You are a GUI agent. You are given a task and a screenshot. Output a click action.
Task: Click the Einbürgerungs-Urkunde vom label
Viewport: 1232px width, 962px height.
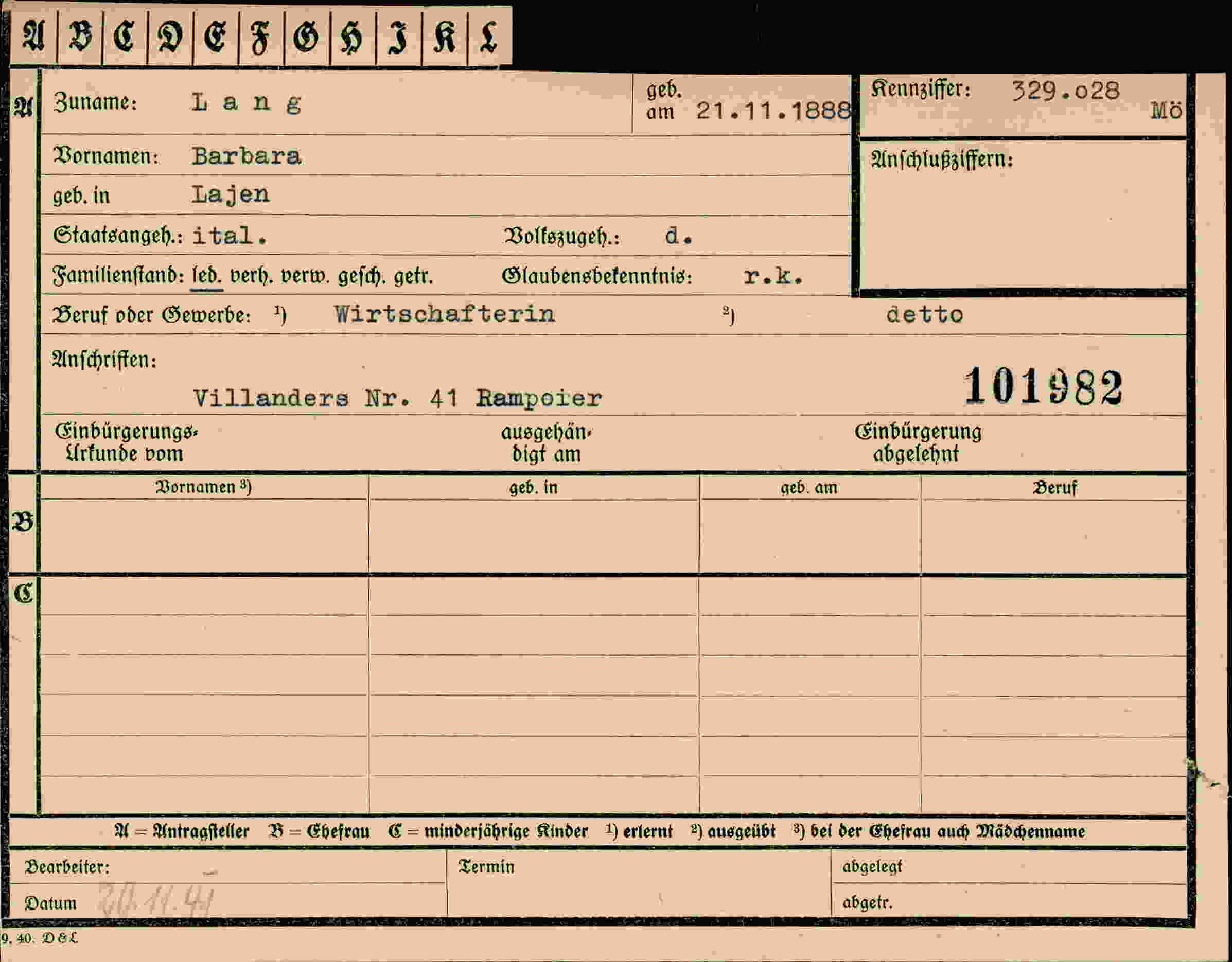pyautogui.click(x=127, y=442)
